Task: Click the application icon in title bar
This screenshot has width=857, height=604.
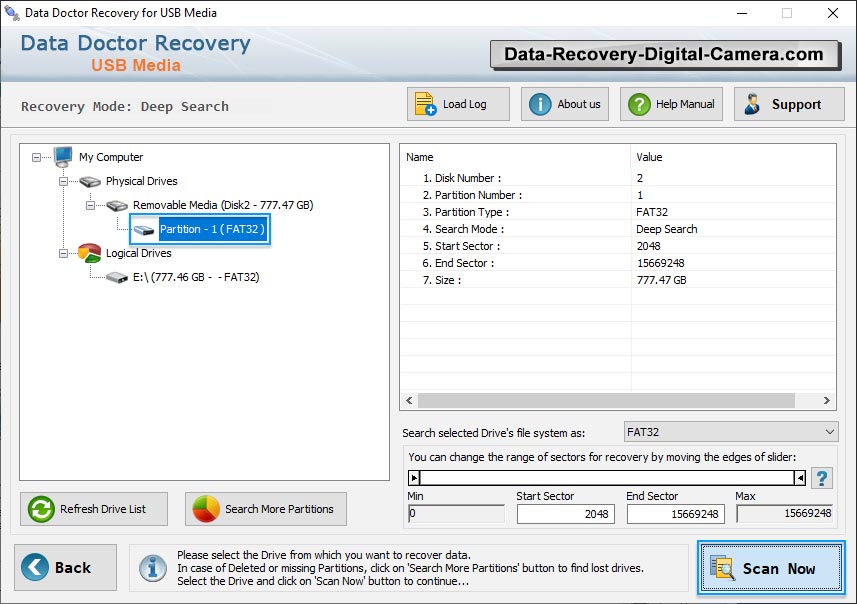Action: point(11,12)
